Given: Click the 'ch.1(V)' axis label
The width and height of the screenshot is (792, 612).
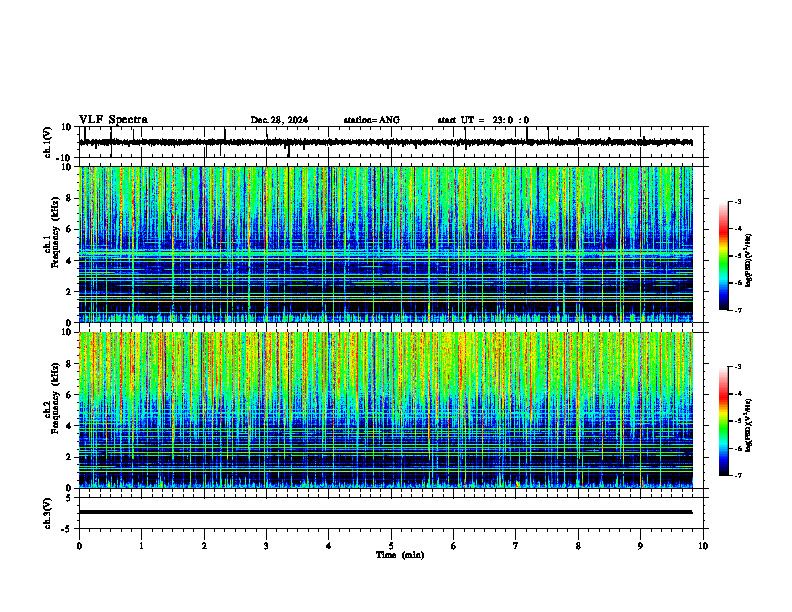Looking at the screenshot, I should [x=48, y=143].
